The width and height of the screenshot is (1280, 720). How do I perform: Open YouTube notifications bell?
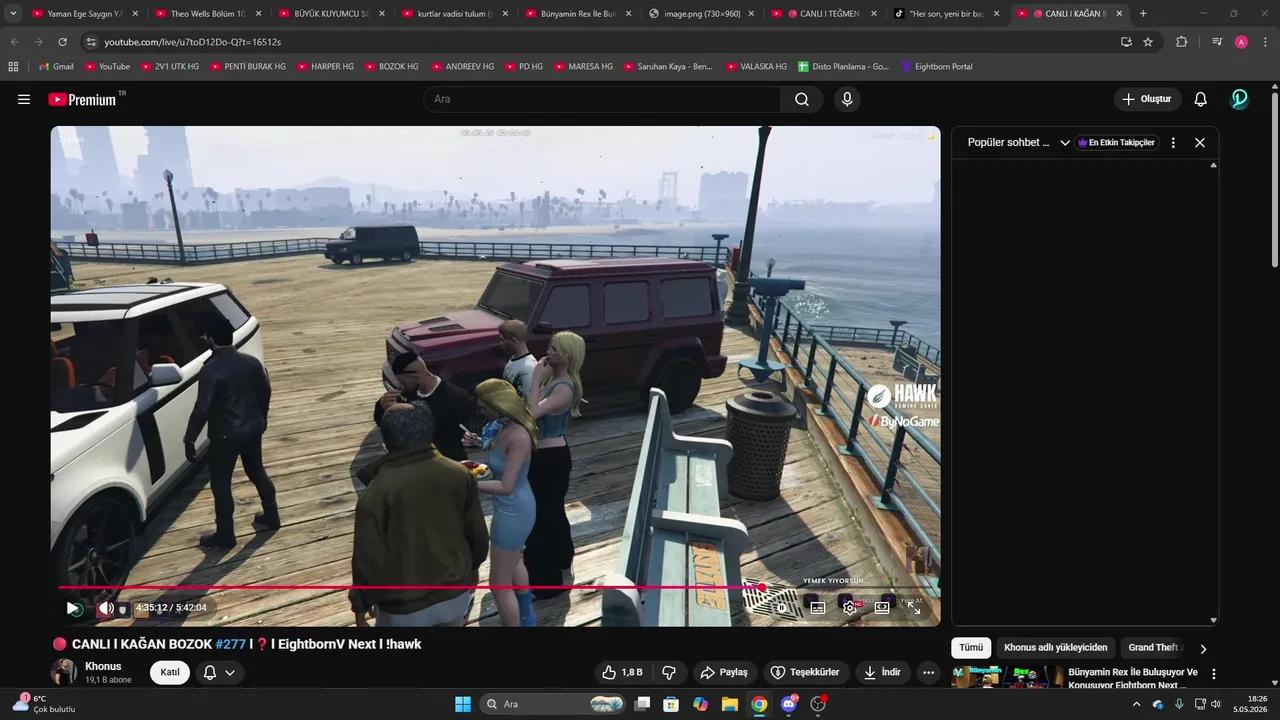click(x=1201, y=99)
